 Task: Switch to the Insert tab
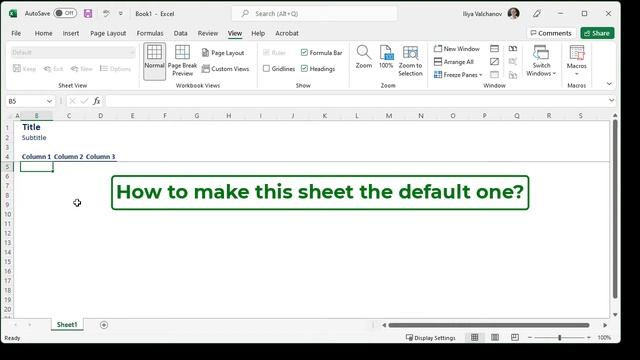pyautogui.click(x=71, y=33)
